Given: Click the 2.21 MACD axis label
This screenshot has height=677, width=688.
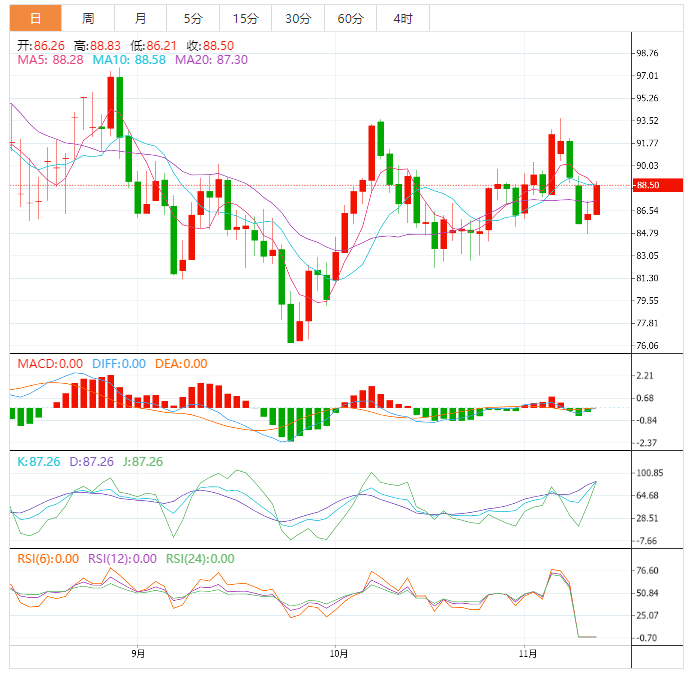Looking at the screenshot, I should [x=645, y=376].
